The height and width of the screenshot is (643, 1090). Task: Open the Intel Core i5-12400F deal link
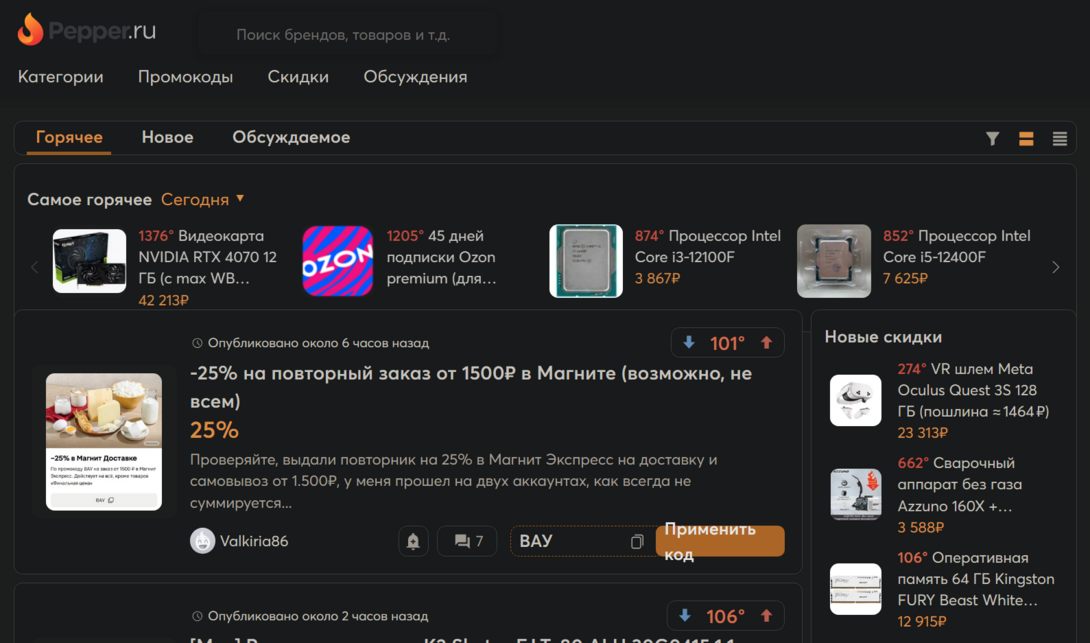[x=956, y=246]
